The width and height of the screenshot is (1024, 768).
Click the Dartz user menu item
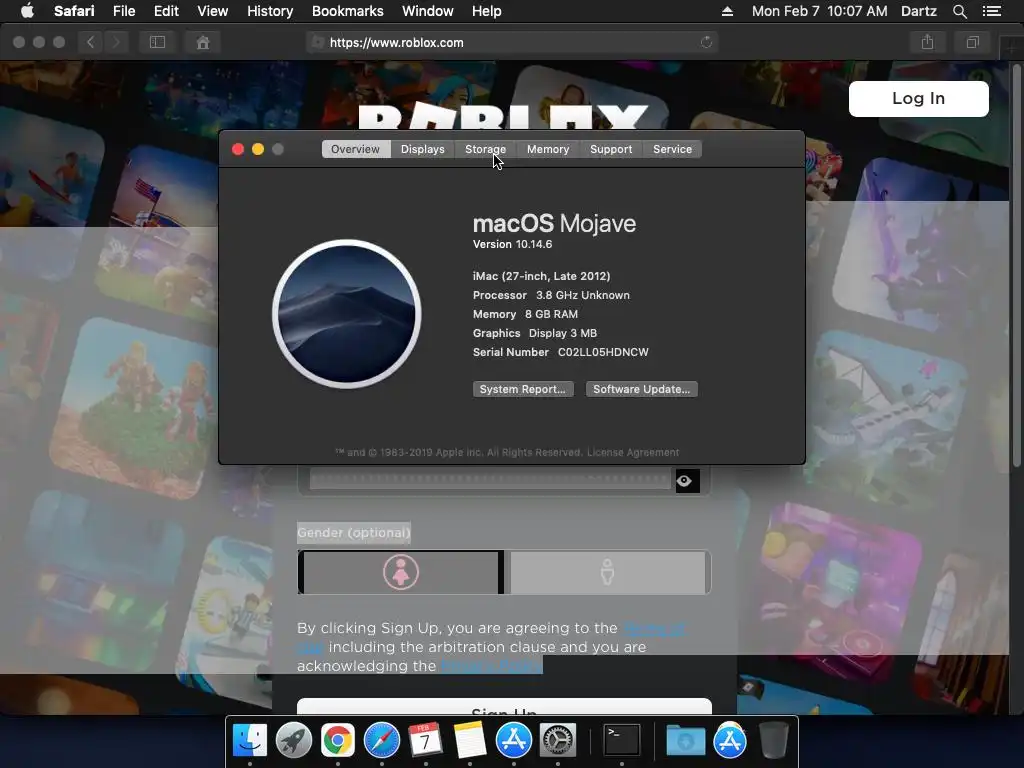pos(918,11)
